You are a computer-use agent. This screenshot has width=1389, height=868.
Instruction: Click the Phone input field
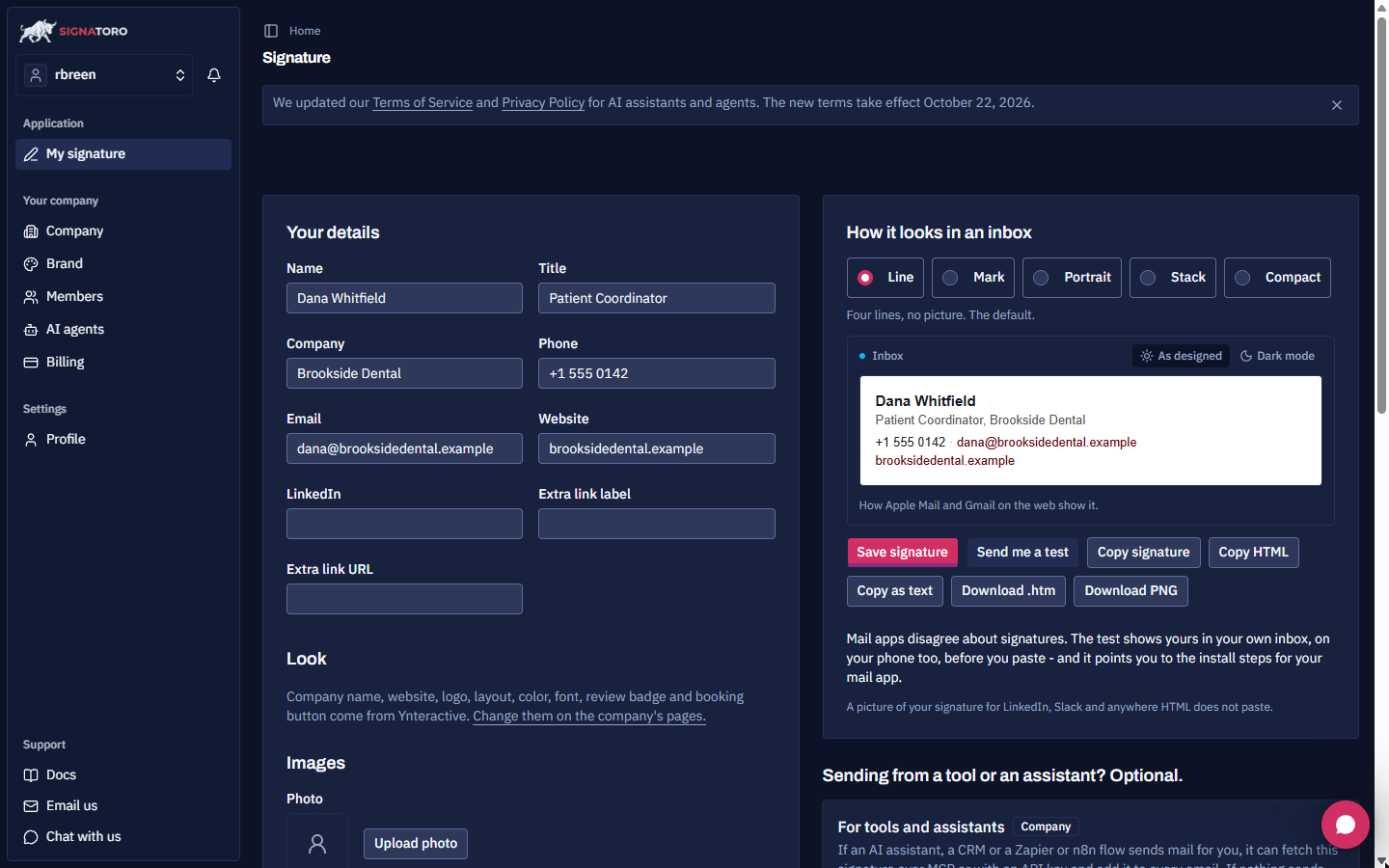(x=657, y=374)
